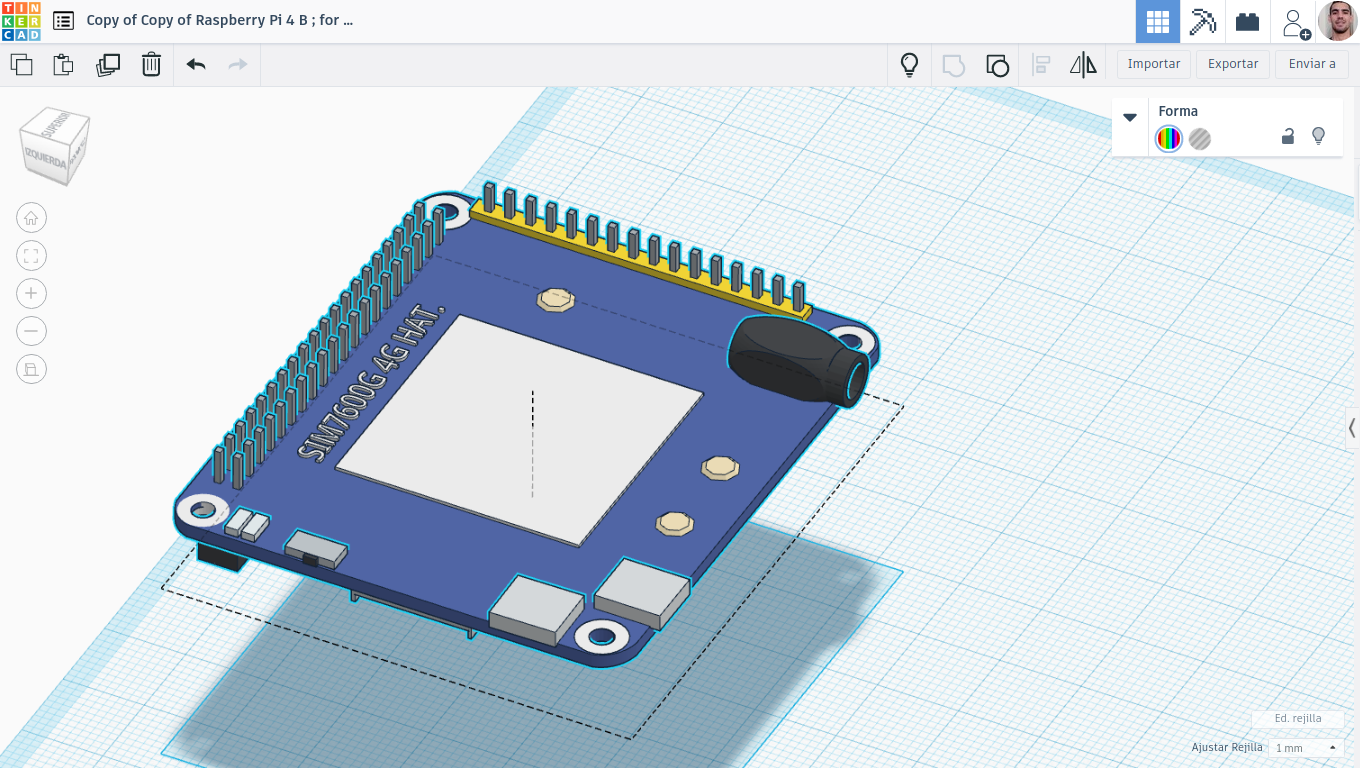The width and height of the screenshot is (1360, 768).
Task: Click the Enviar a button
Action: point(1312,64)
